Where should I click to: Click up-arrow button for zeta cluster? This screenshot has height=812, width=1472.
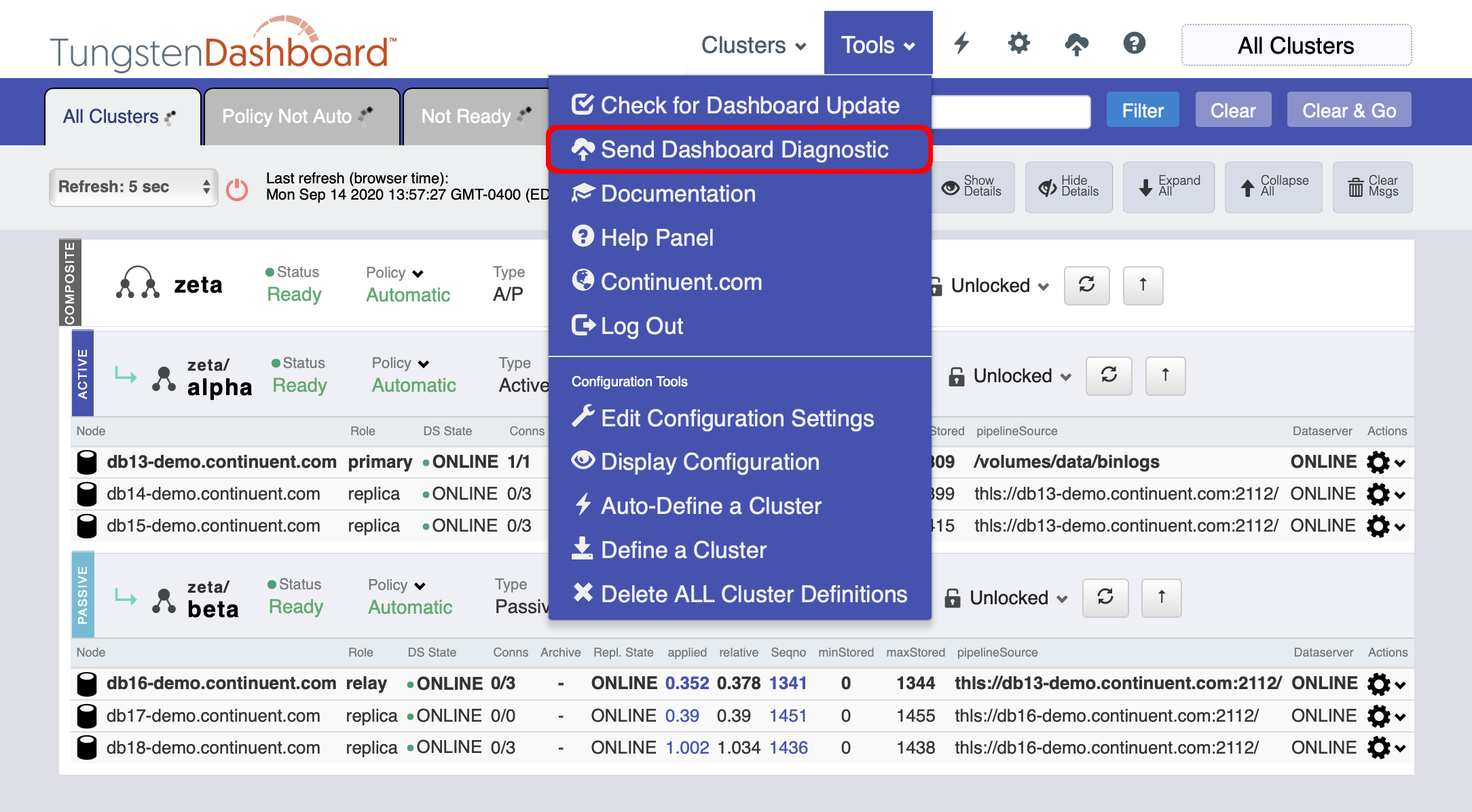click(1143, 285)
